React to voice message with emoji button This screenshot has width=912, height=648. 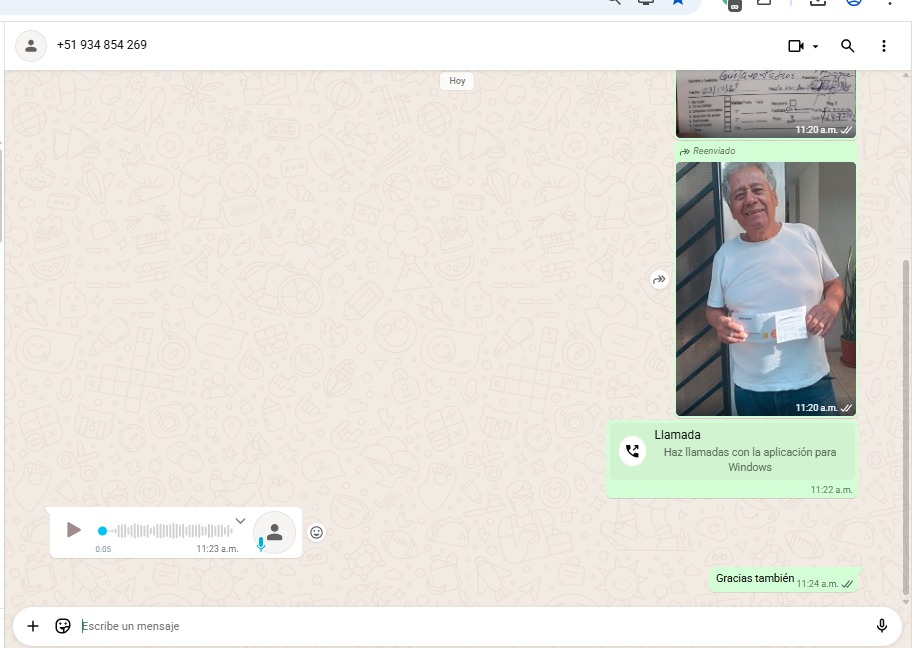click(316, 532)
